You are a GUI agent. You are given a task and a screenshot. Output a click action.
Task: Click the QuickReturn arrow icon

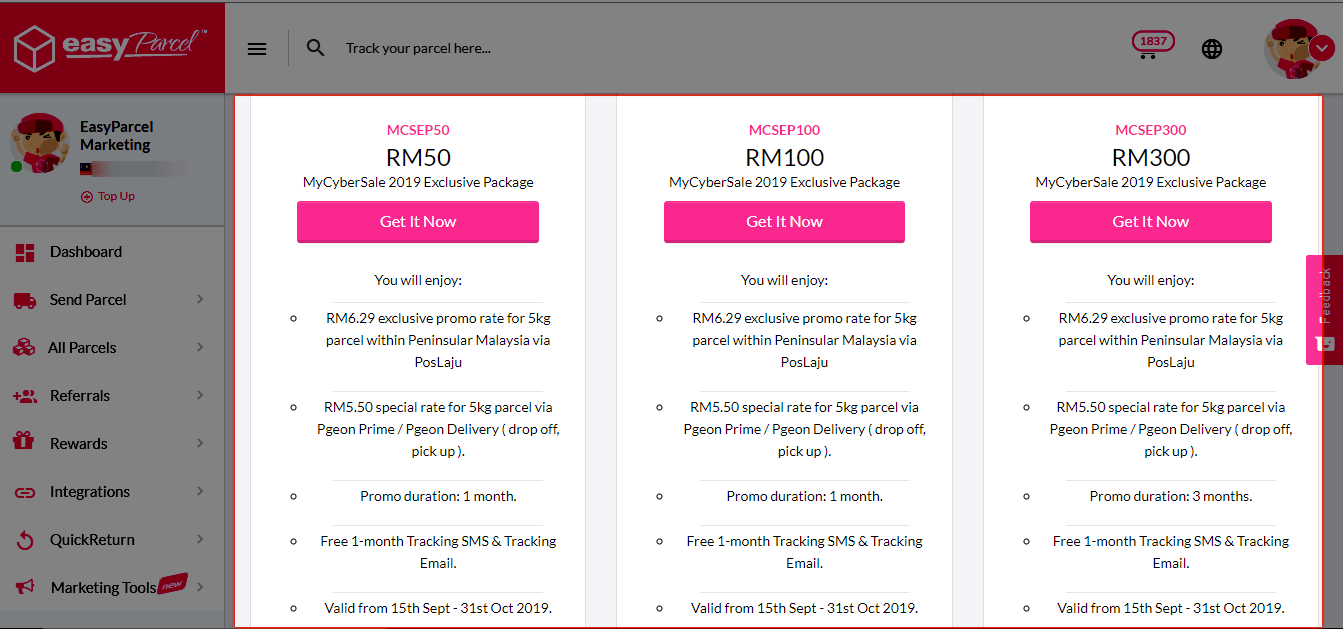point(25,540)
